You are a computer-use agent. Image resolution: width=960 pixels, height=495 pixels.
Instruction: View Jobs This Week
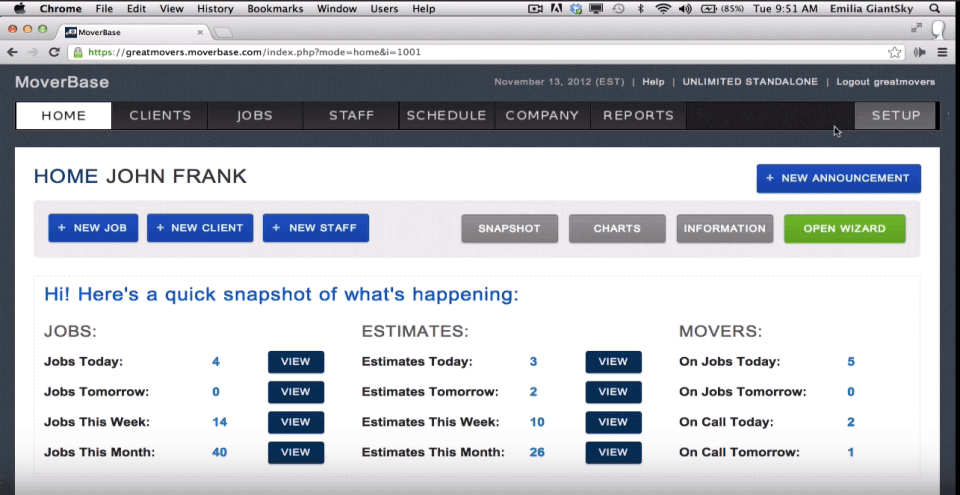pyautogui.click(x=296, y=422)
